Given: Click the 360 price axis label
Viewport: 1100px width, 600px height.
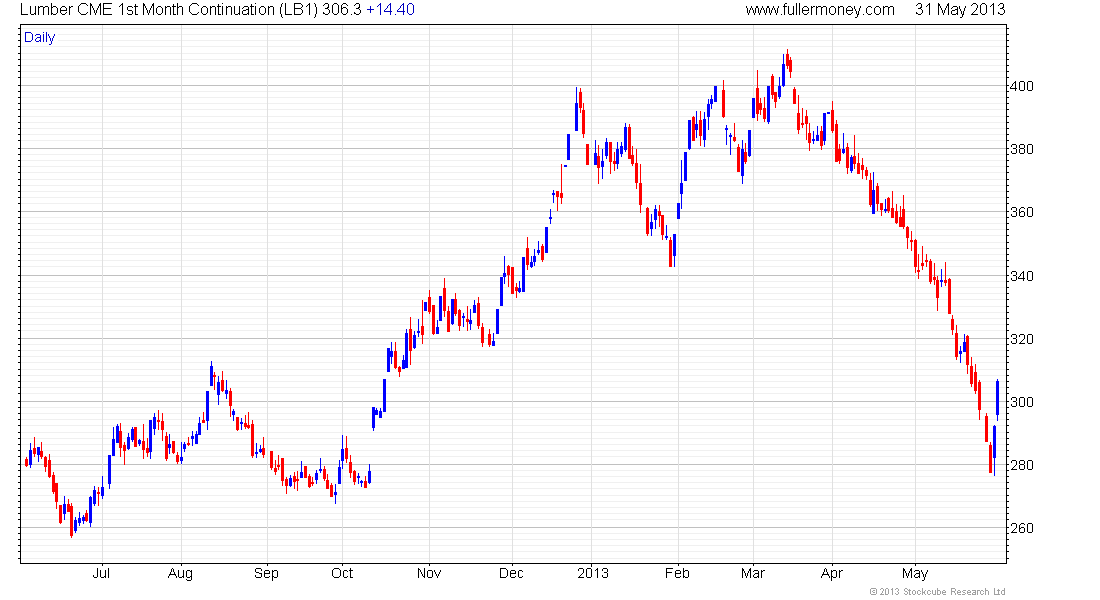Looking at the screenshot, I should coord(1021,213).
